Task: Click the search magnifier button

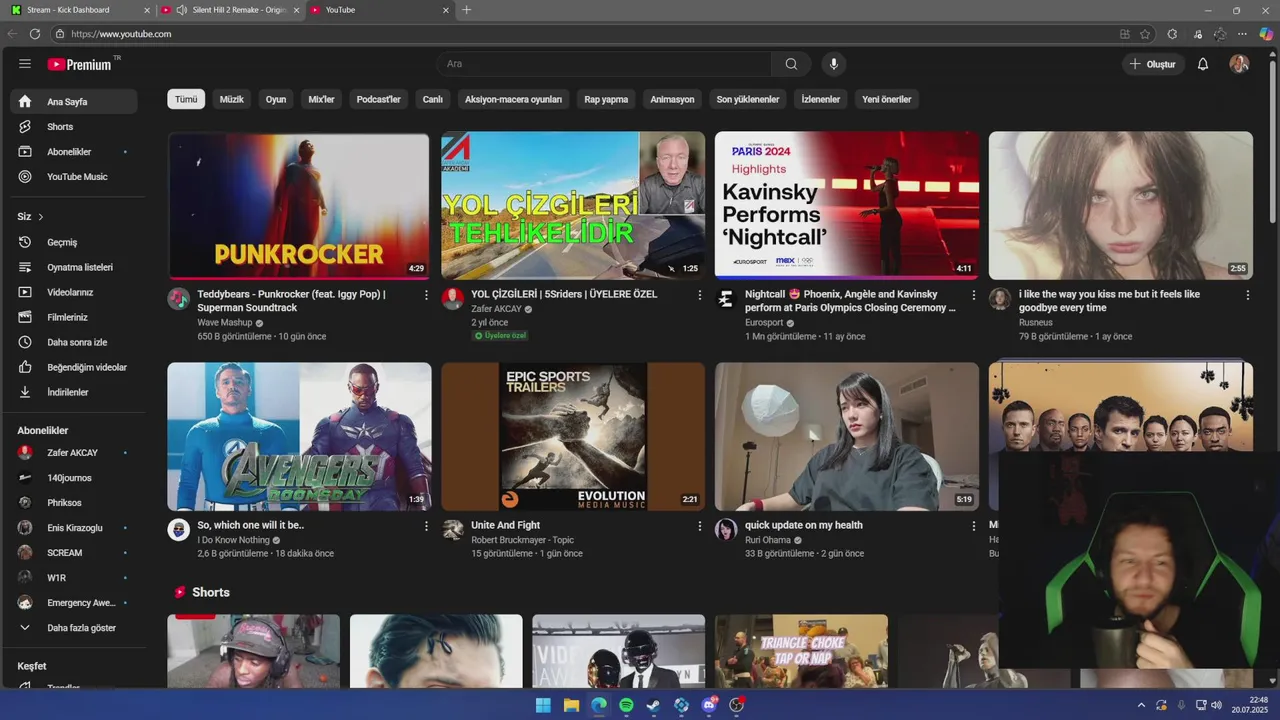Action: coord(791,64)
